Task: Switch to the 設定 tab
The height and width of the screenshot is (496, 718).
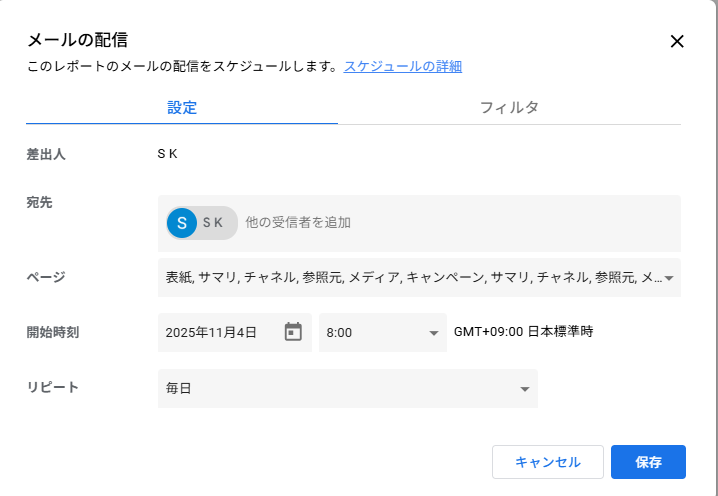Action: [182, 108]
